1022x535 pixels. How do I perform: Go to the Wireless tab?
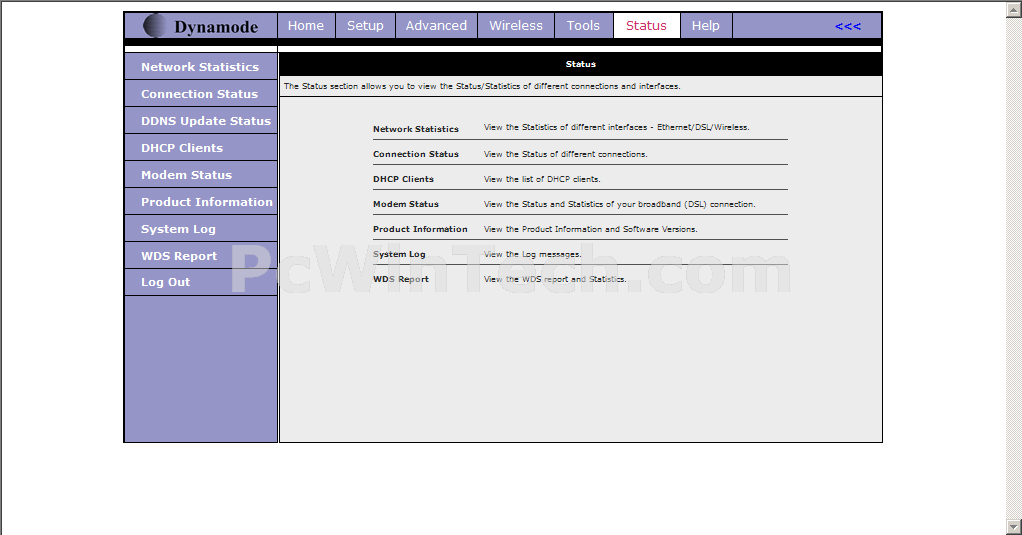coord(516,25)
